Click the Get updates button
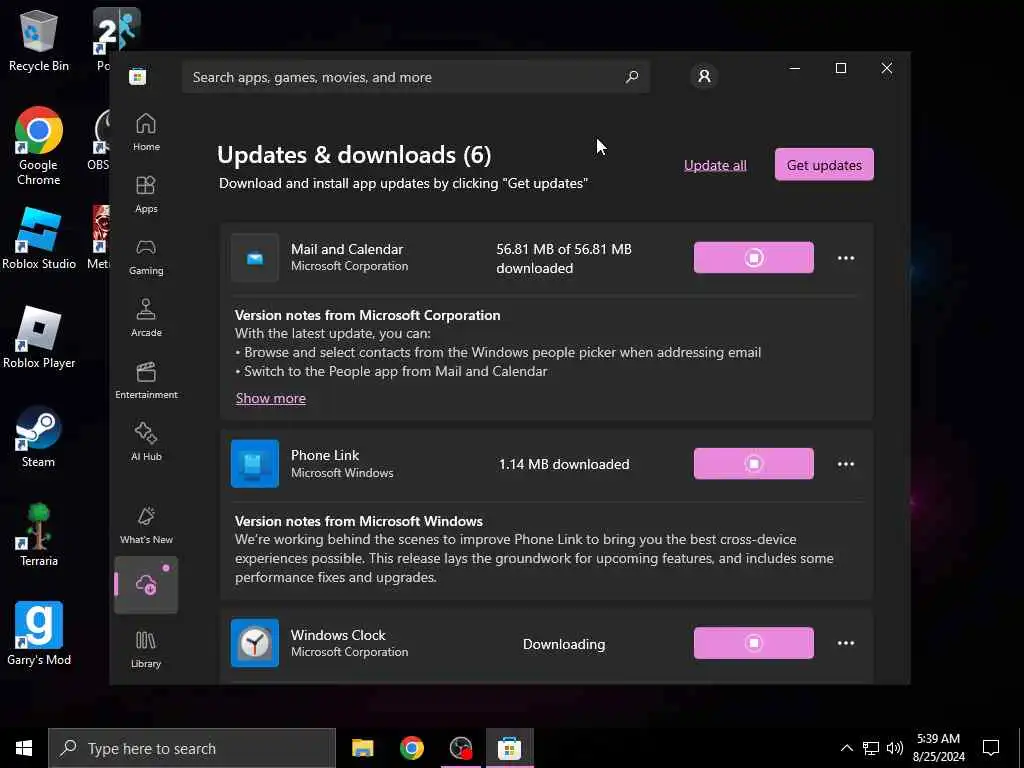The width and height of the screenshot is (1024, 768). click(x=824, y=165)
